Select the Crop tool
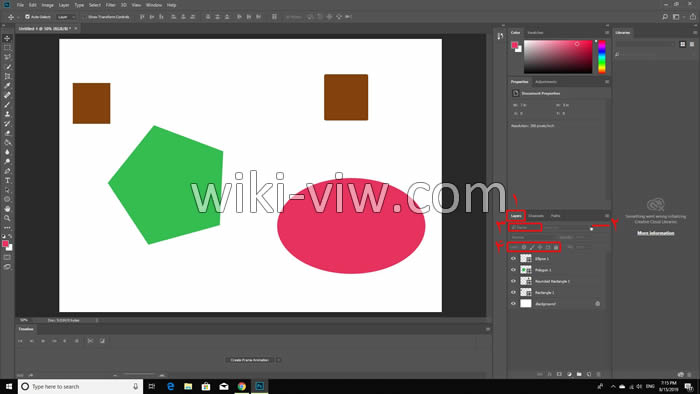700x394 pixels. tap(7, 76)
